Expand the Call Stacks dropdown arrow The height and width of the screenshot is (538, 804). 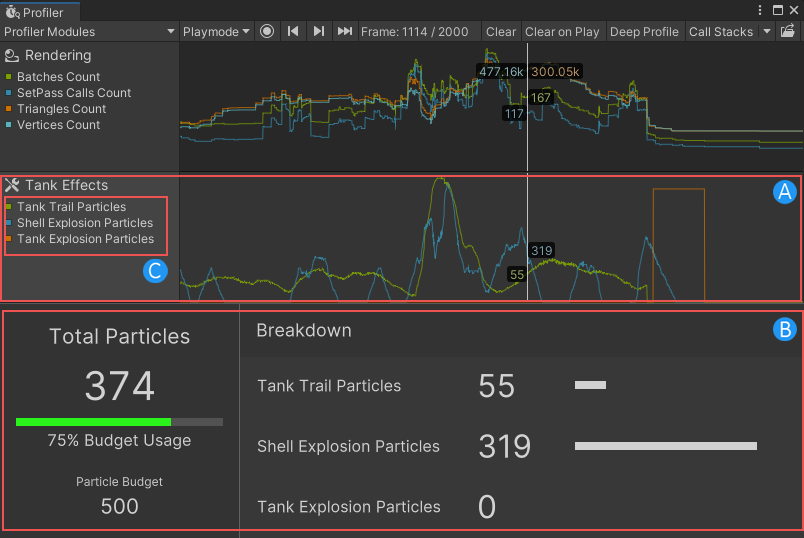click(x=767, y=32)
